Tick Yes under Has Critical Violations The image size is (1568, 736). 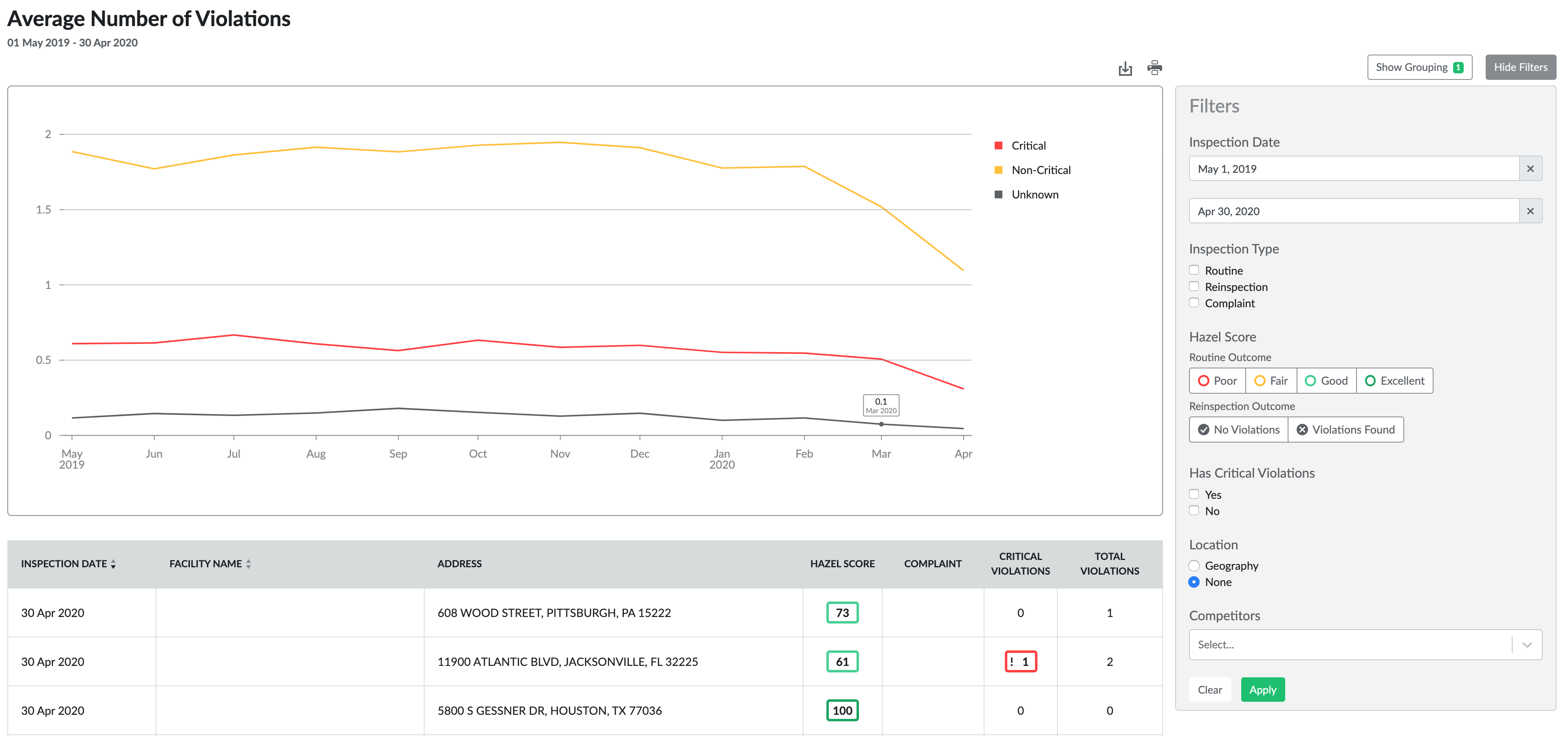click(1194, 494)
